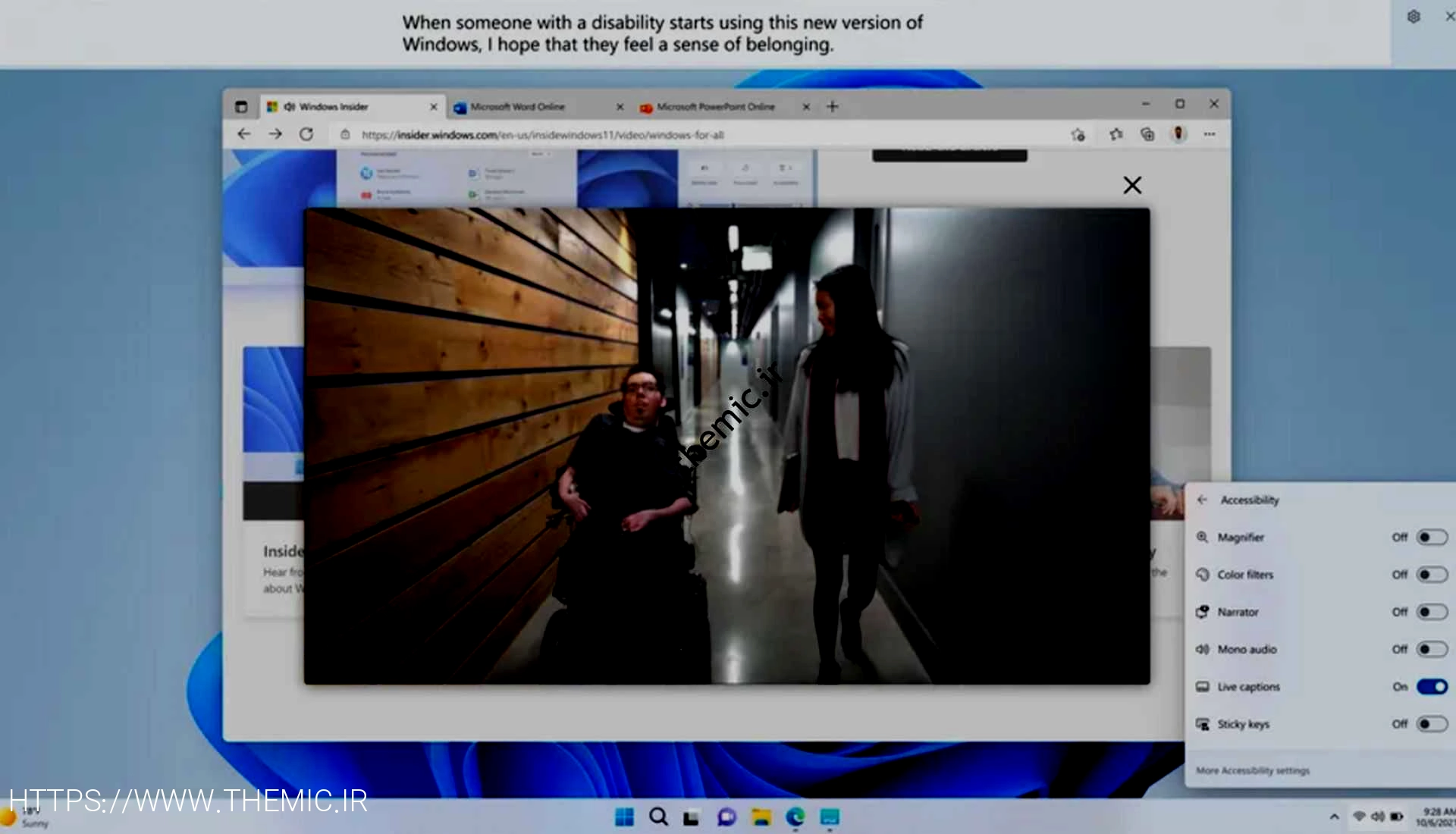The height and width of the screenshot is (834, 1456).
Task: Open the Chat app on the taskbar
Action: (726, 817)
